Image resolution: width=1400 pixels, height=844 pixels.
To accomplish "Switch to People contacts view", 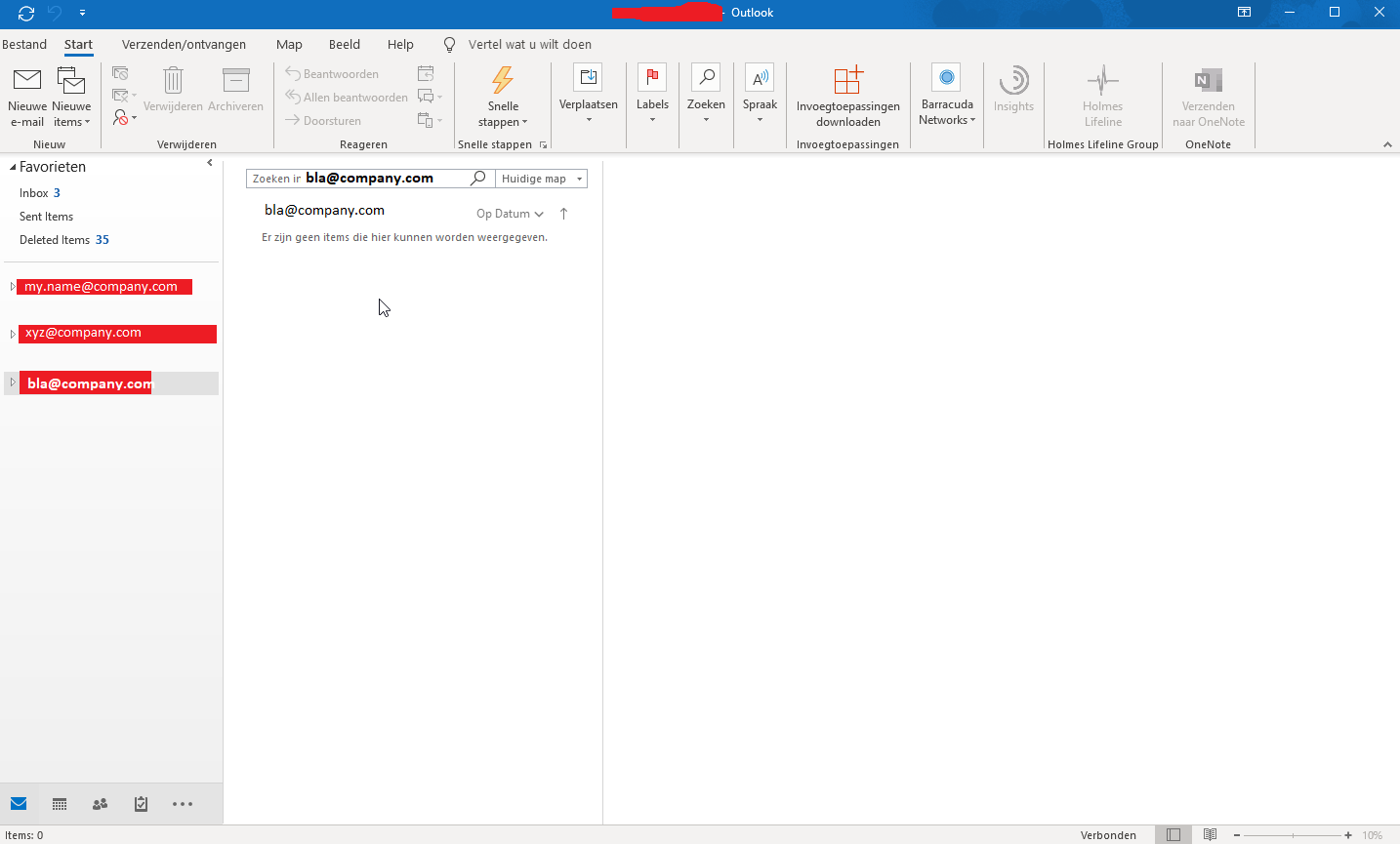I will tap(100, 804).
